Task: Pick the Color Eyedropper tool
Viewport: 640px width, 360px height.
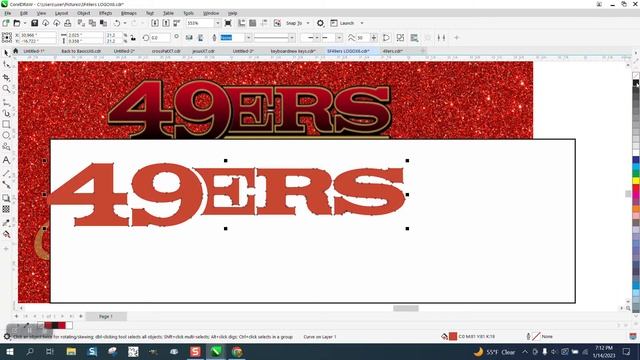Action: [6, 222]
